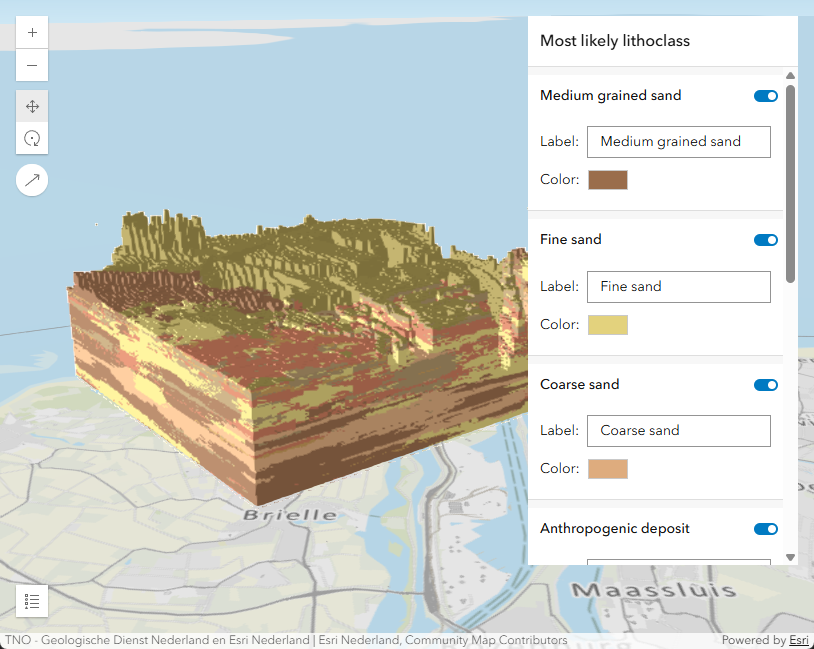
Task: Turn off Anthropogenic deposit switch
Action: [x=765, y=529]
